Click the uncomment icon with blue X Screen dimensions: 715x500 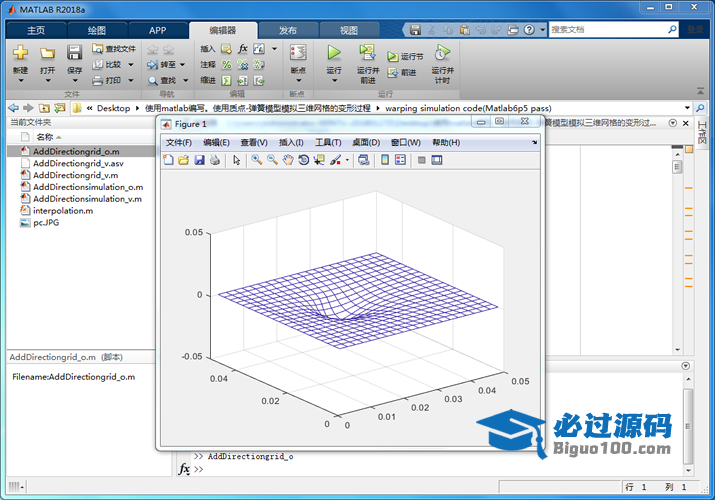pyautogui.click(x=243, y=65)
